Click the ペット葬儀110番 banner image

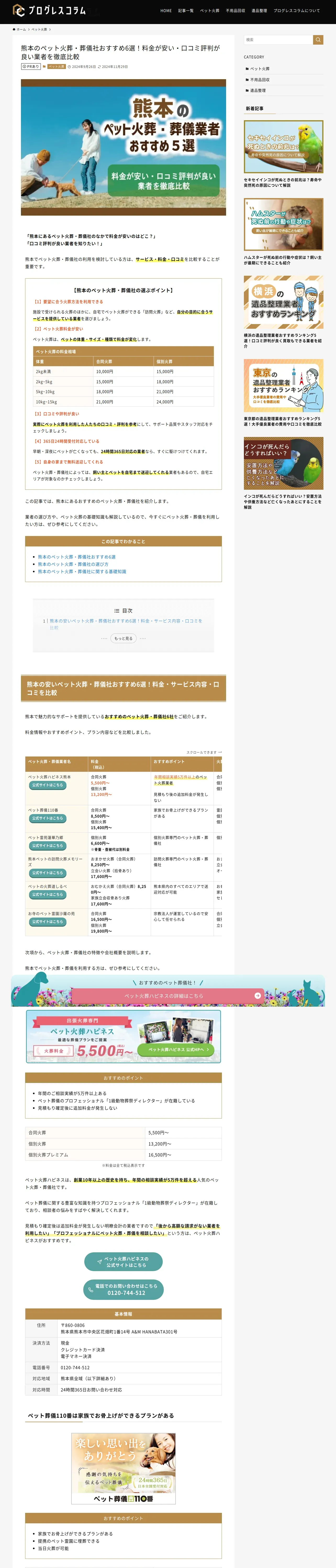pyautogui.click(x=123, y=1468)
